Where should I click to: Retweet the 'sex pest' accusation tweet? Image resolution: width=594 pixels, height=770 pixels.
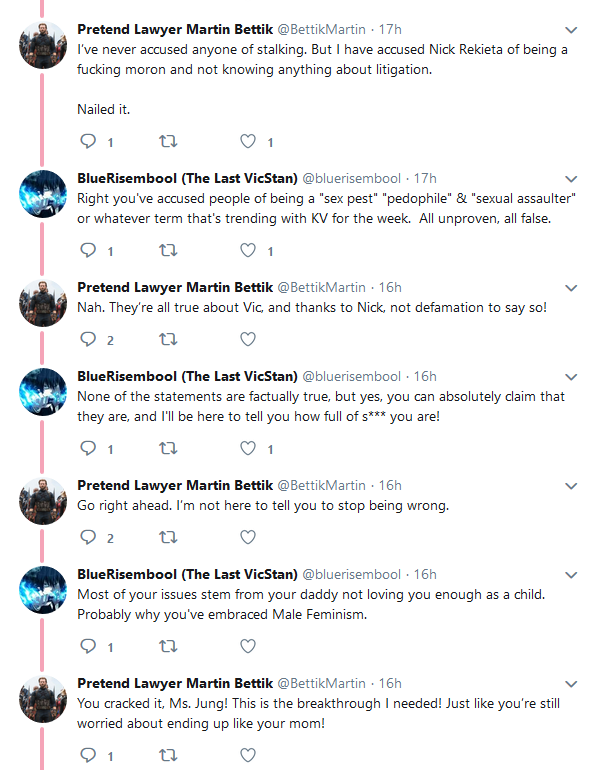click(x=168, y=250)
